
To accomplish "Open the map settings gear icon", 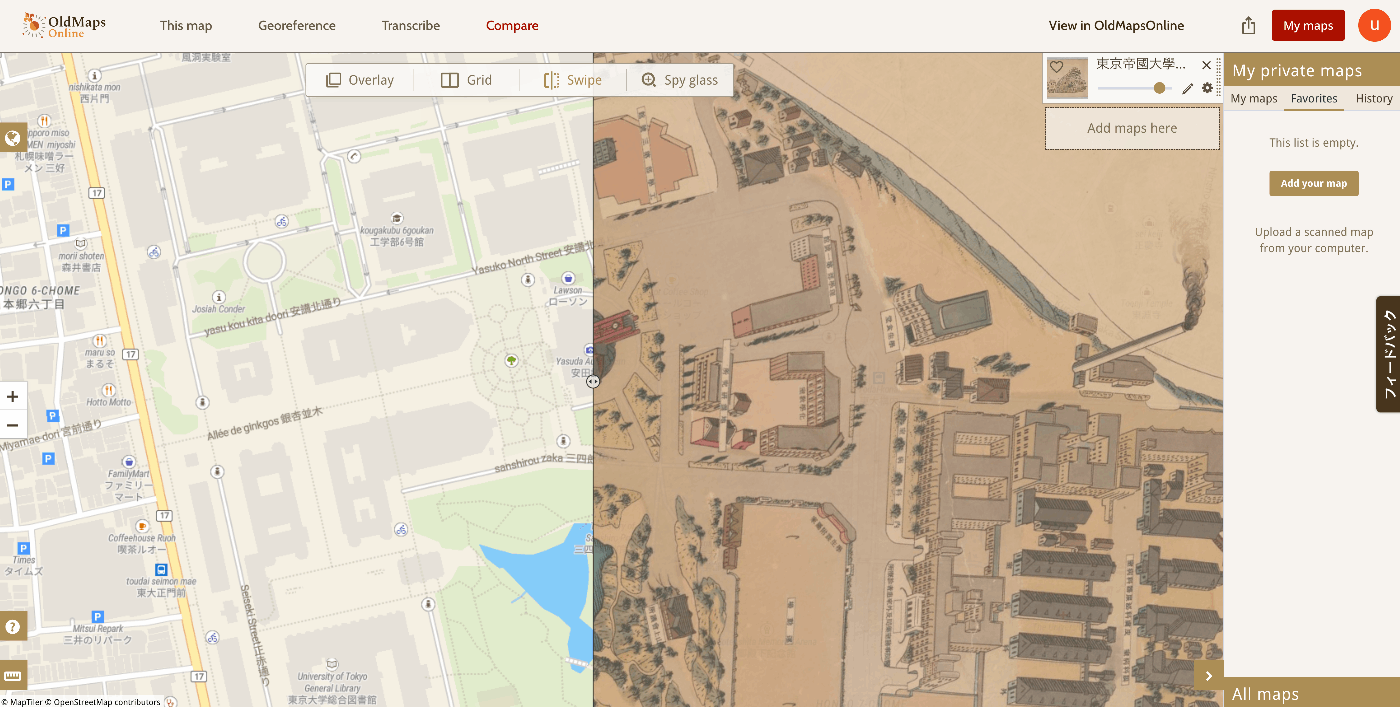I will [1207, 88].
